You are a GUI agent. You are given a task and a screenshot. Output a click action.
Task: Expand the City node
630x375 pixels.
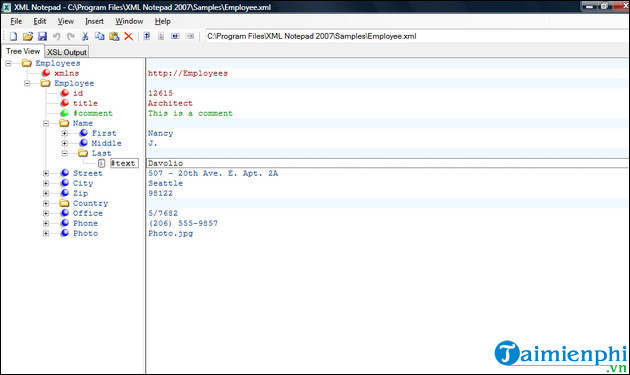[46, 183]
